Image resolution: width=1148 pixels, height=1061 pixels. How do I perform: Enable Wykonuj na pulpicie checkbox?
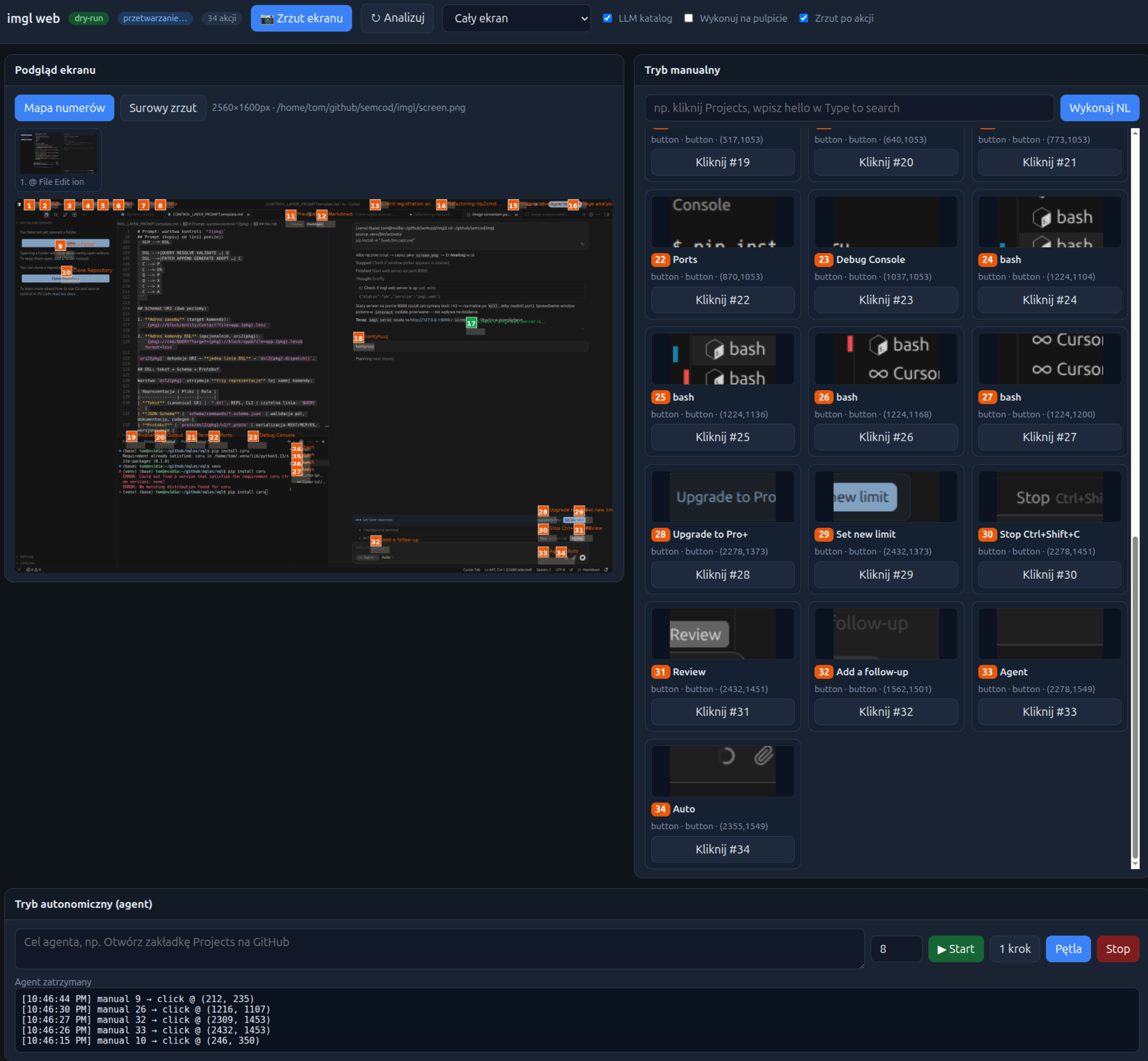click(688, 19)
